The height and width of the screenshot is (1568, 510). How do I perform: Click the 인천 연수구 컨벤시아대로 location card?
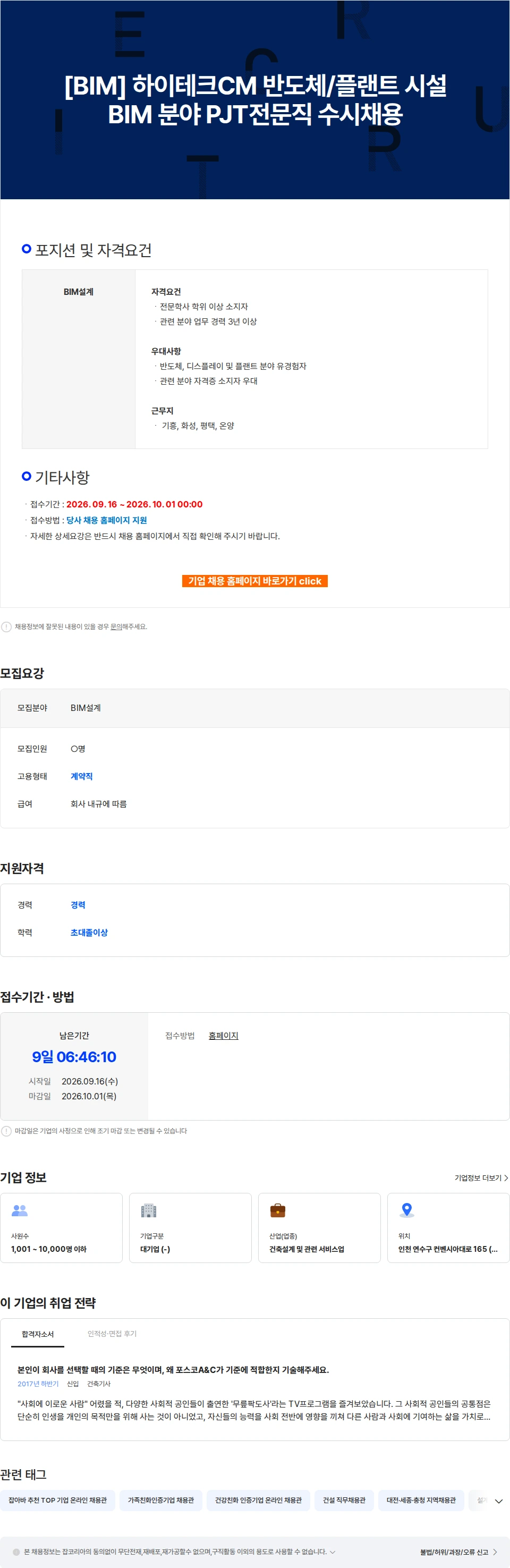[x=448, y=1227]
